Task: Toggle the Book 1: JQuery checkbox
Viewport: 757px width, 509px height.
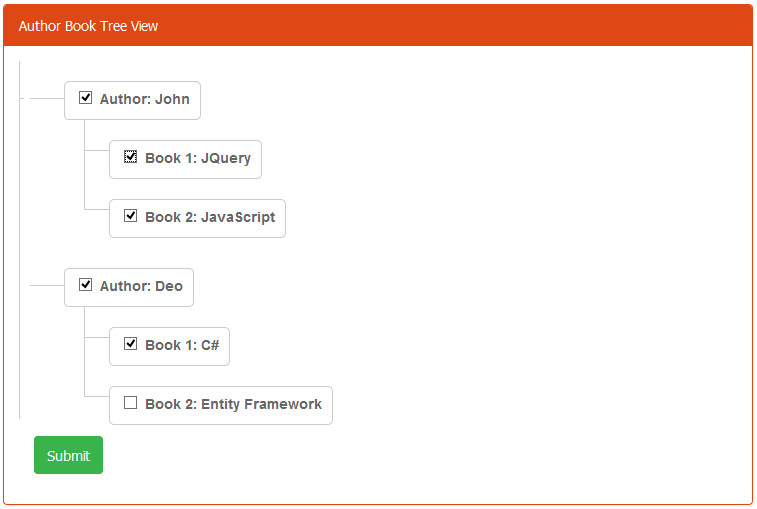Action: coord(130,157)
